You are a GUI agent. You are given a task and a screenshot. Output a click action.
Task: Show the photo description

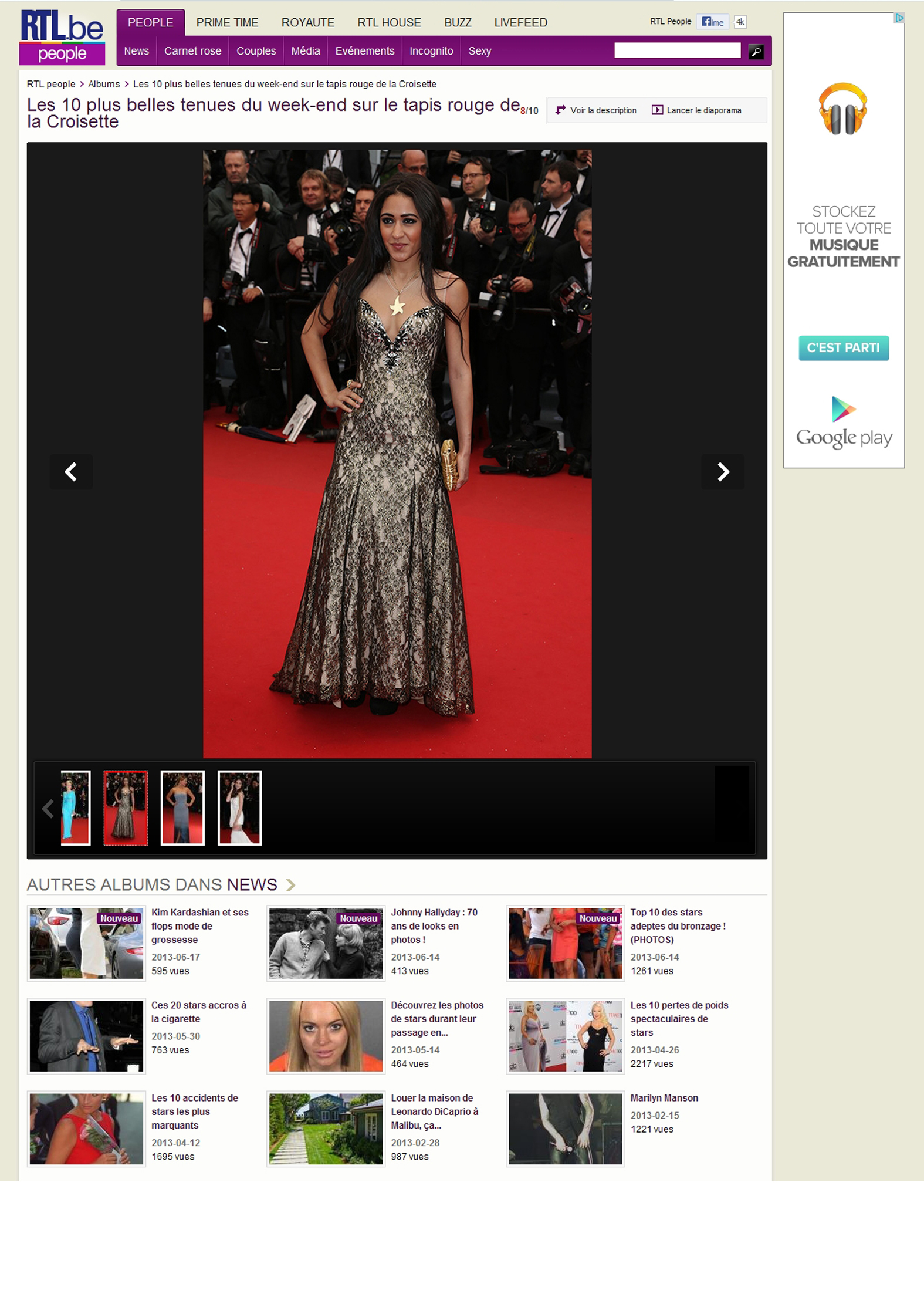596,110
